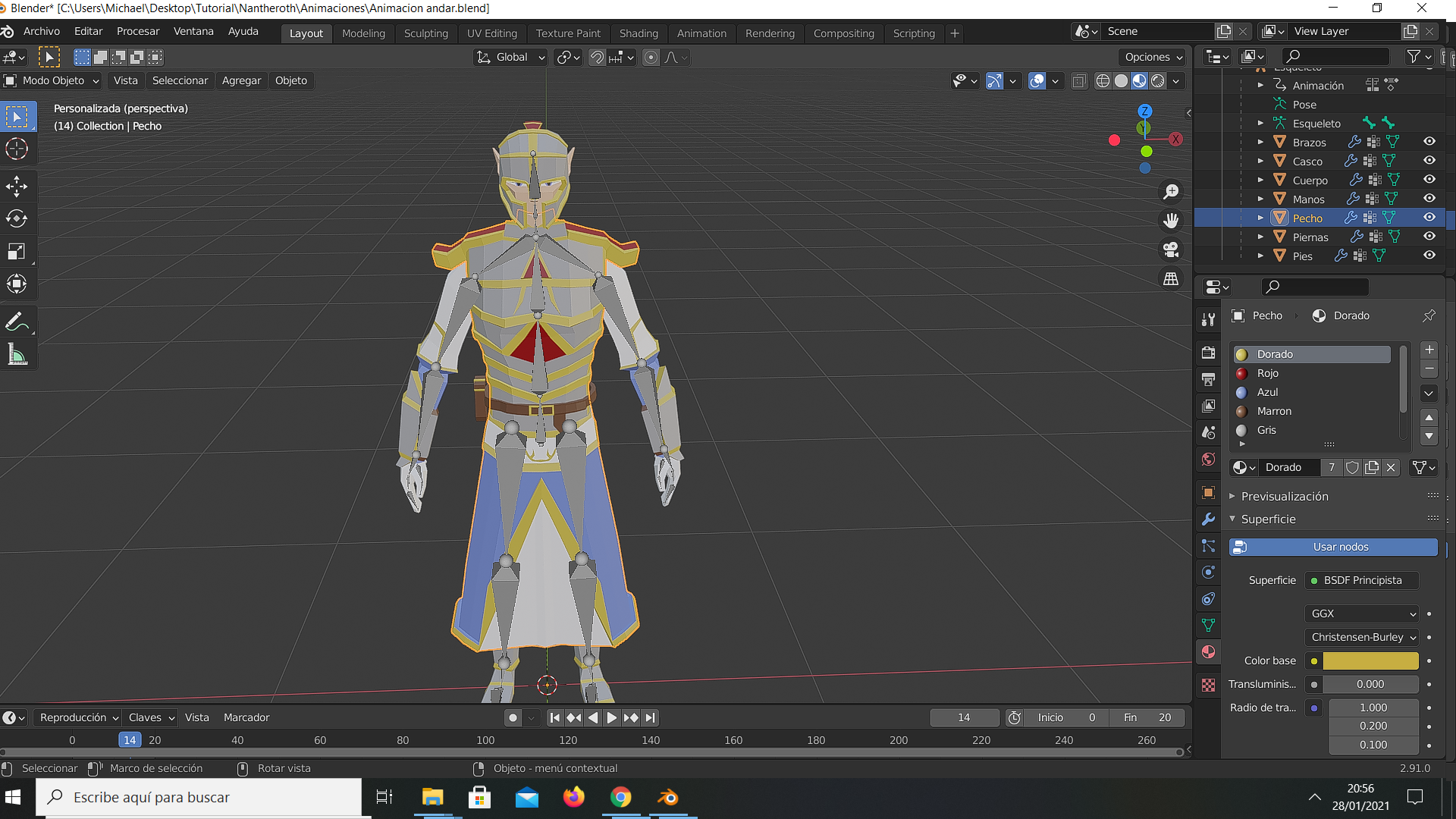The image size is (1456, 819).
Task: Click the 3D cursor tool
Action: 17,149
